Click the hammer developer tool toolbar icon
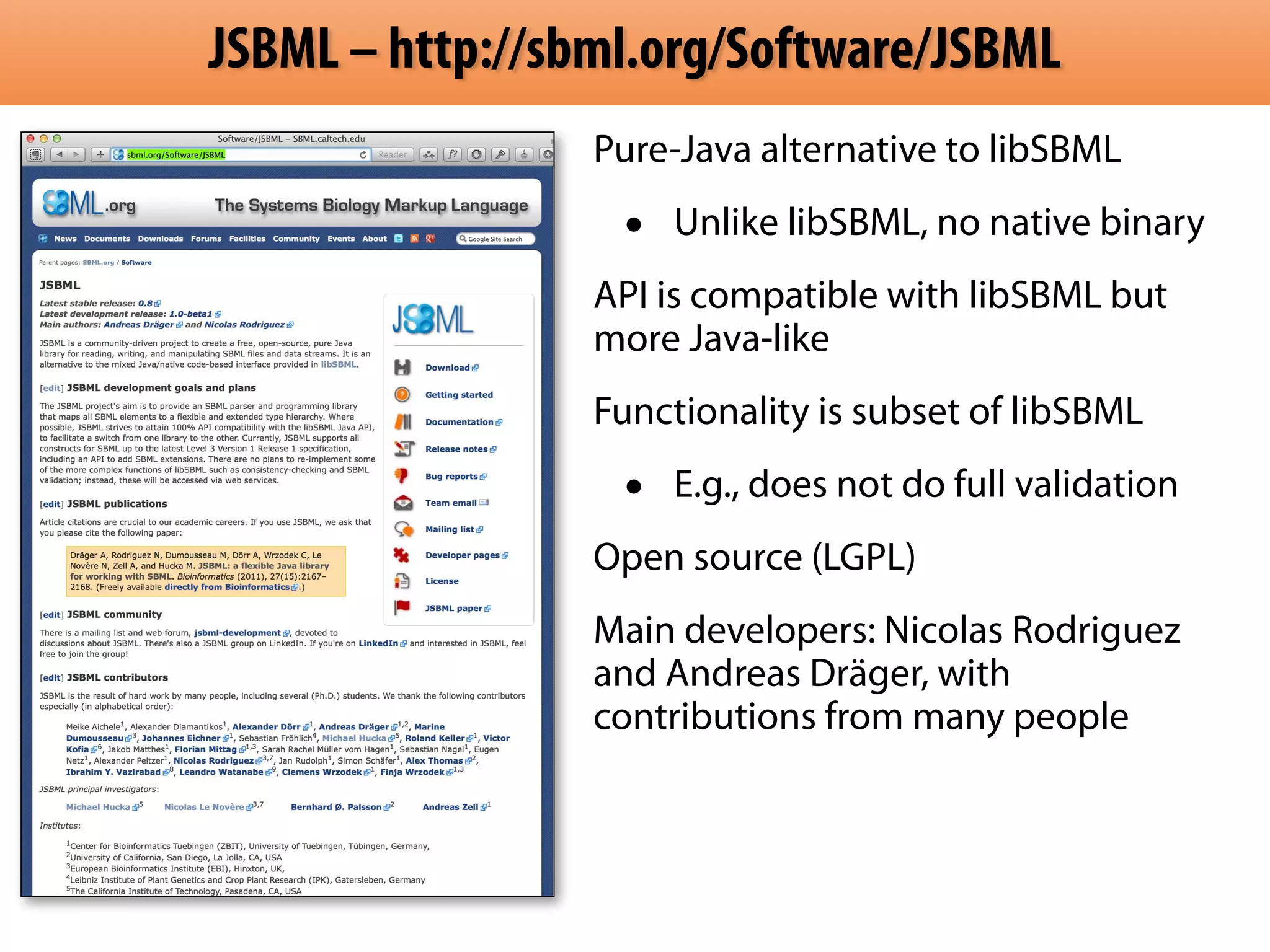 coord(500,154)
